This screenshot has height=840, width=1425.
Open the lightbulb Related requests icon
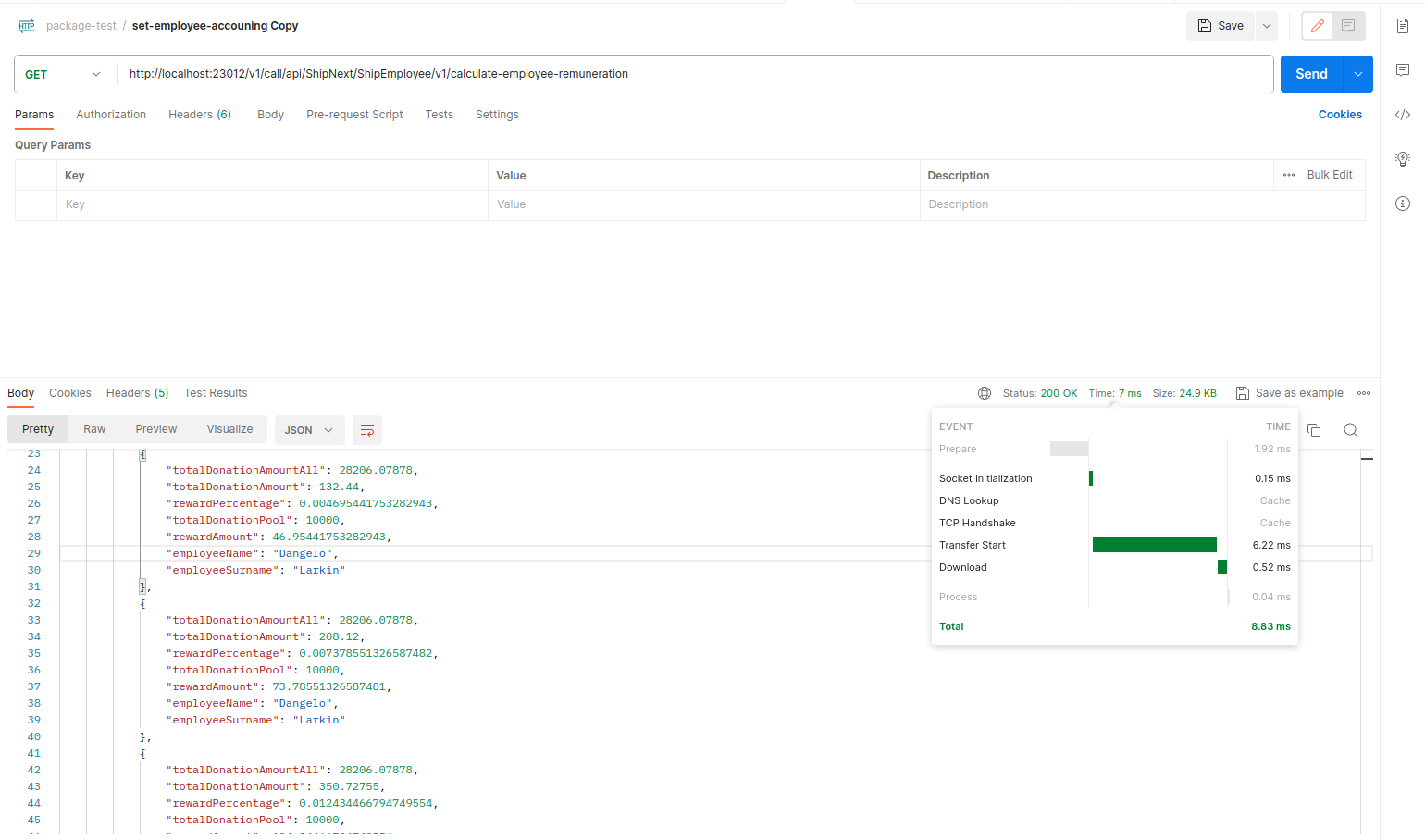1403,159
